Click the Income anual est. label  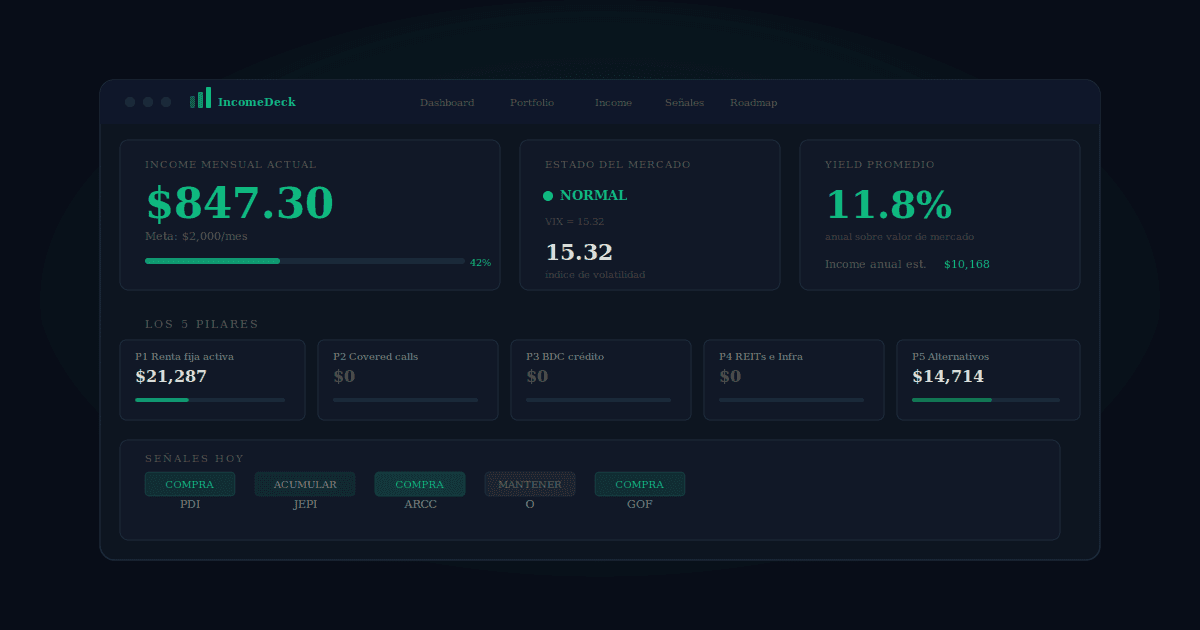coord(875,264)
